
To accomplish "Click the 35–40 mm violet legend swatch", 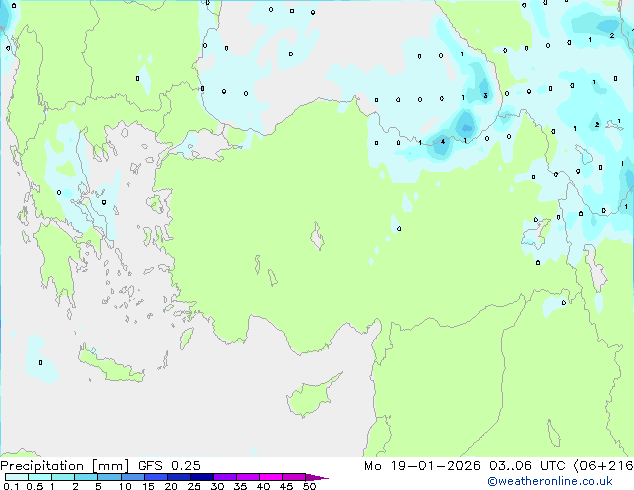I will pos(248,477).
